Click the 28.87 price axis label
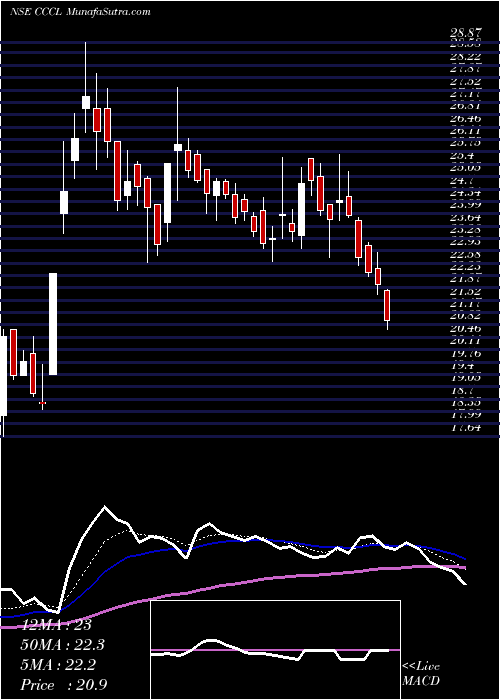The image size is (500, 700). pyautogui.click(x=467, y=33)
